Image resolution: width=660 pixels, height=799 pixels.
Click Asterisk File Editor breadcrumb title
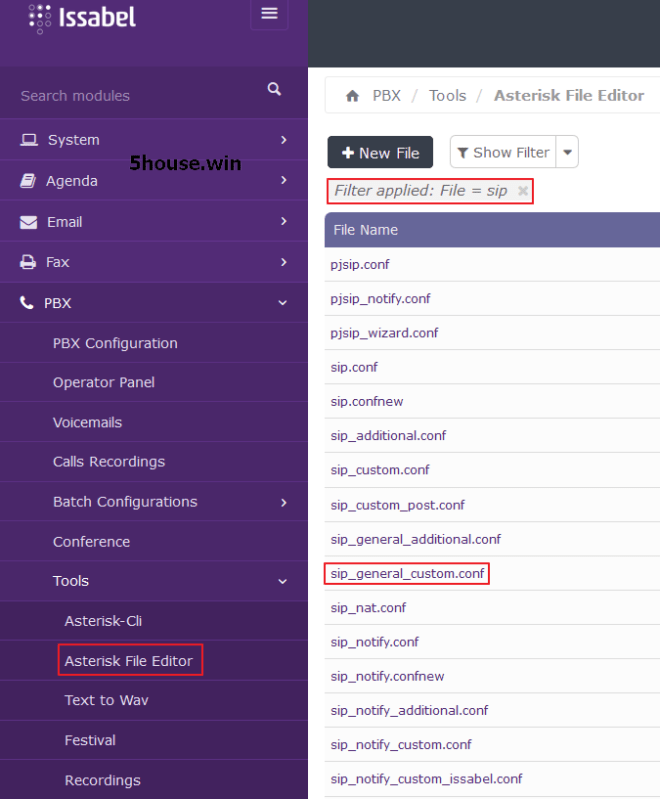click(569, 96)
